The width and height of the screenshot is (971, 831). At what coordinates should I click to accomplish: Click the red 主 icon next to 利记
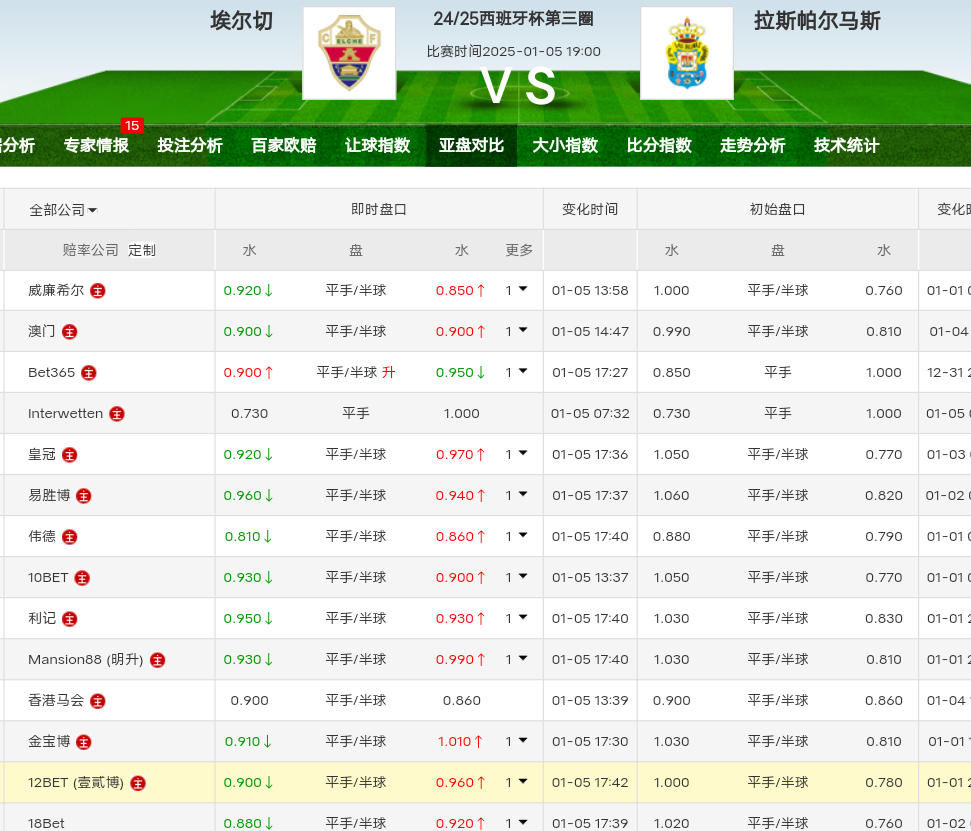69,619
